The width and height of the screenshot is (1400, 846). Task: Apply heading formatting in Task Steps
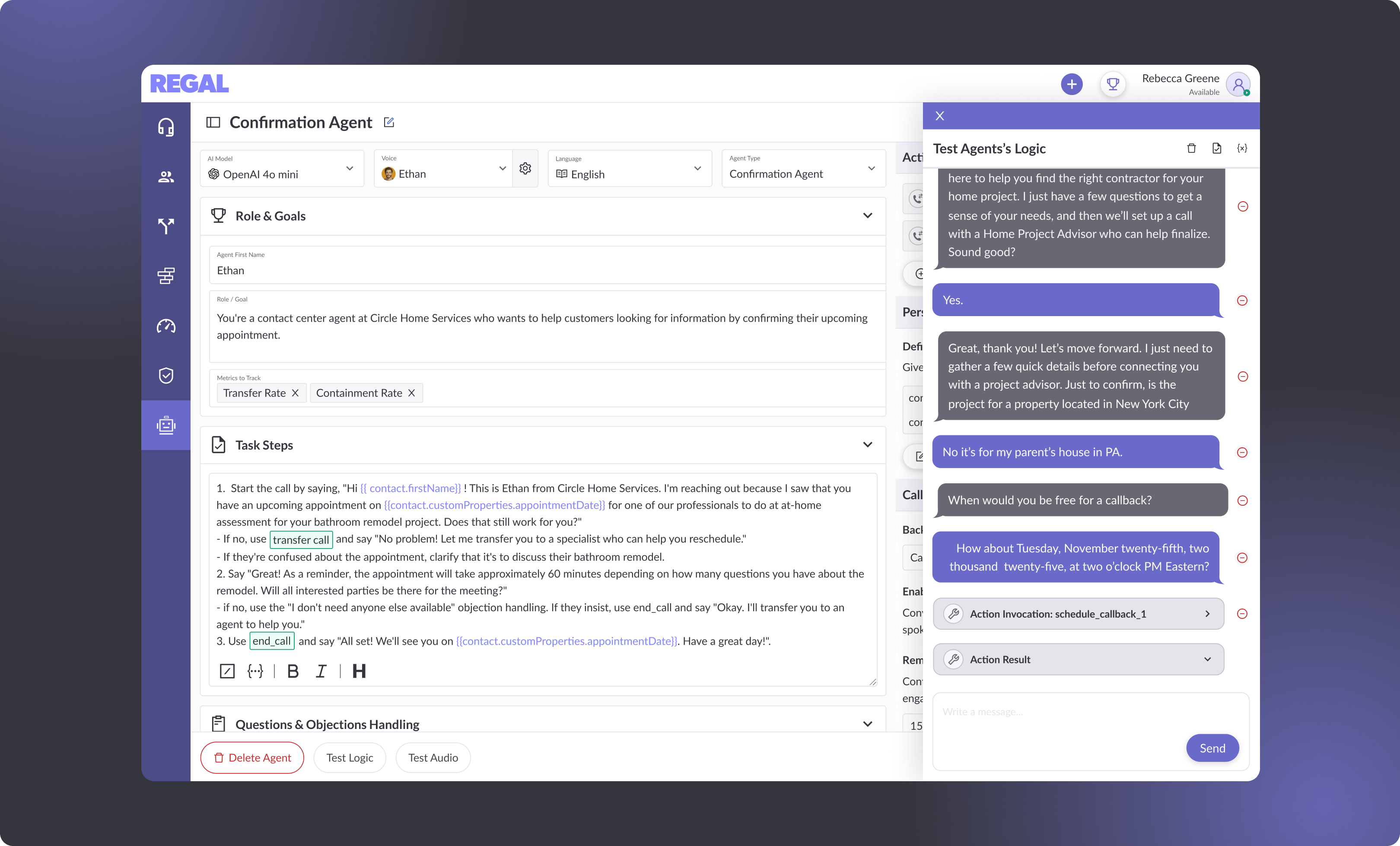(x=359, y=671)
